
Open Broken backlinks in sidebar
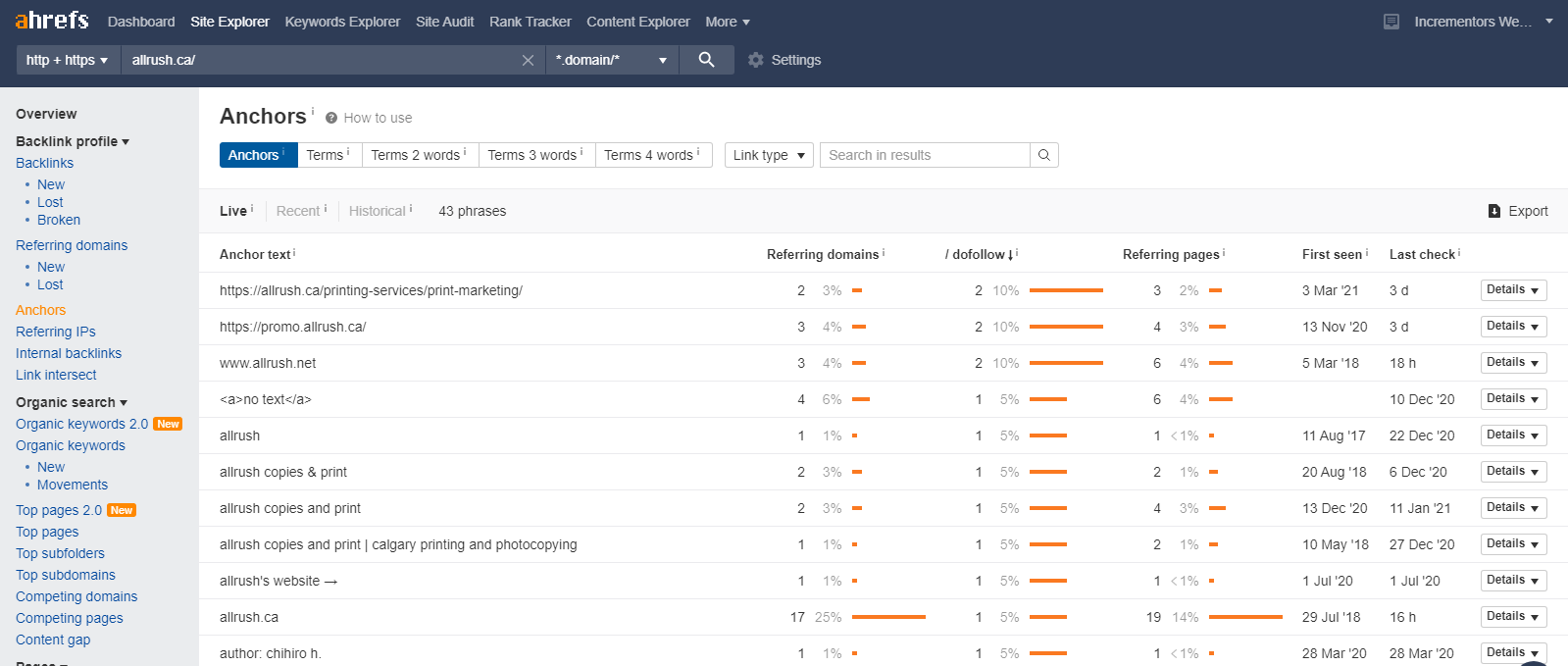coord(59,220)
